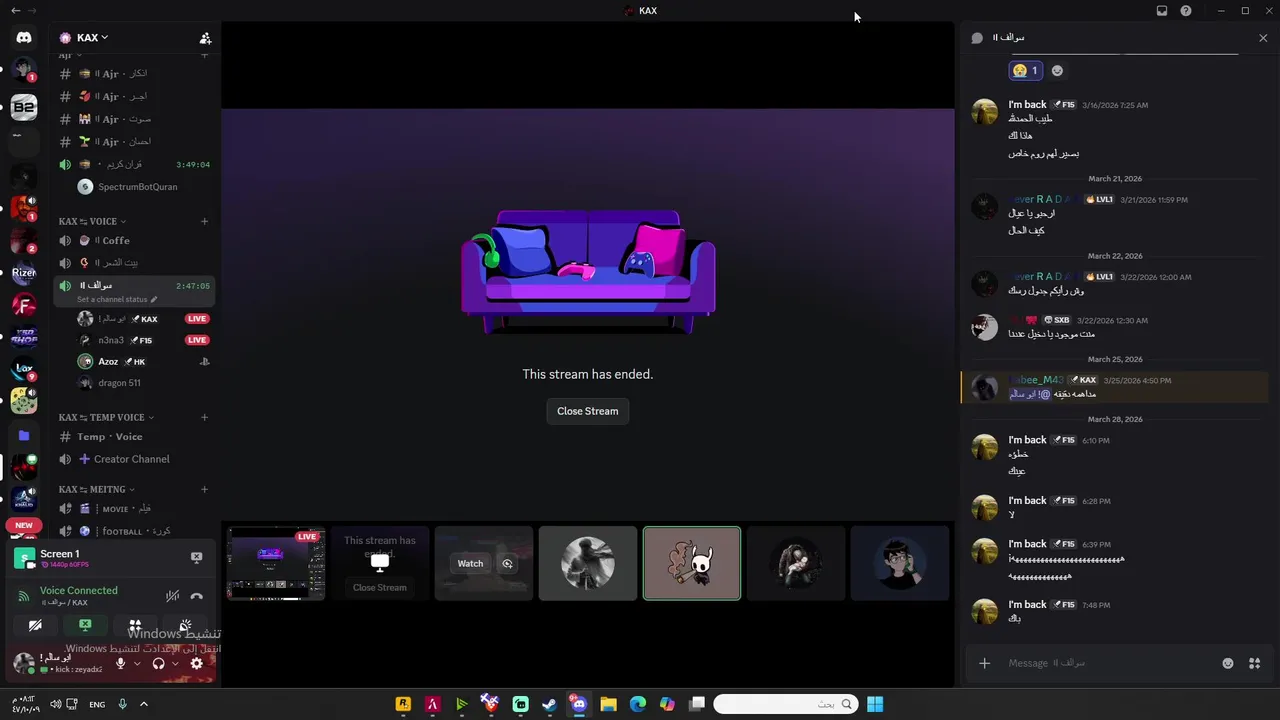Image resolution: width=1280 pixels, height=720 pixels.
Task: Open user settings gear
Action: [x=196, y=663]
